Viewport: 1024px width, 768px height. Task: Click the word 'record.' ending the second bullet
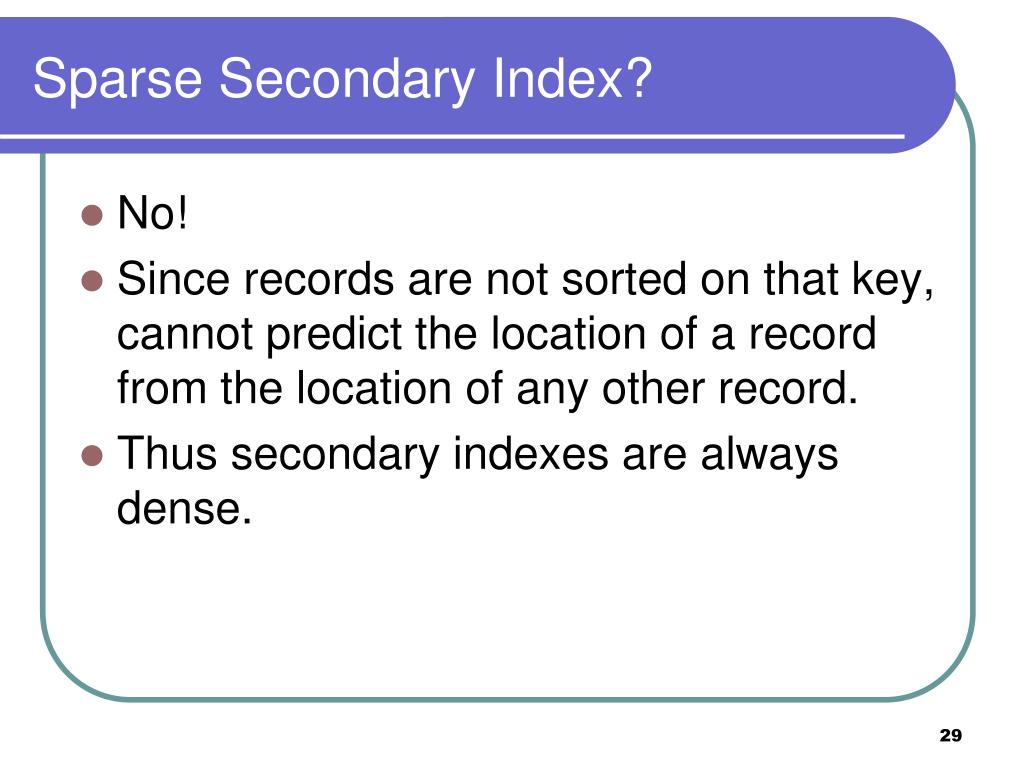788,388
